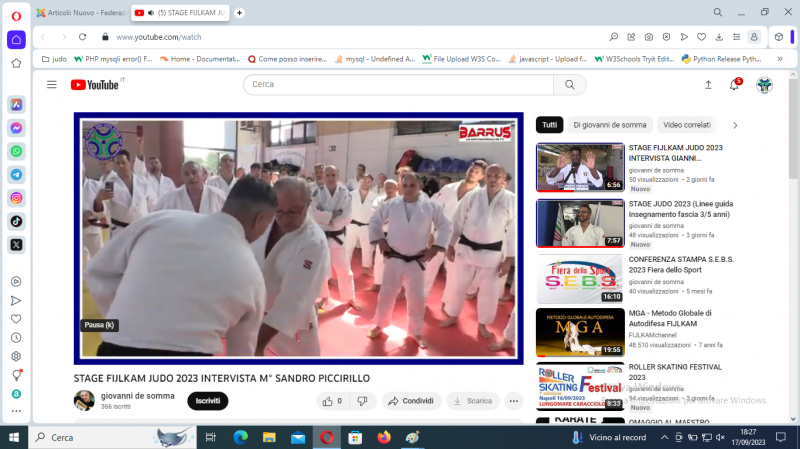Image resolution: width=800 pixels, height=449 pixels.
Task: Open more video actions (three dots)
Action: click(x=514, y=401)
